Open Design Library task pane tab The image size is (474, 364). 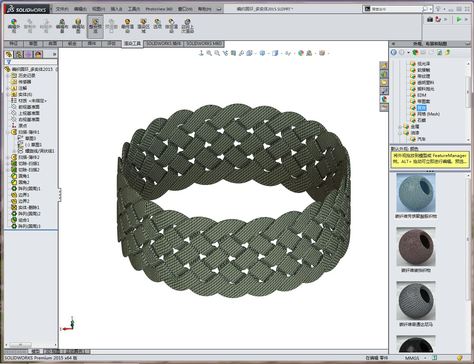(x=384, y=74)
